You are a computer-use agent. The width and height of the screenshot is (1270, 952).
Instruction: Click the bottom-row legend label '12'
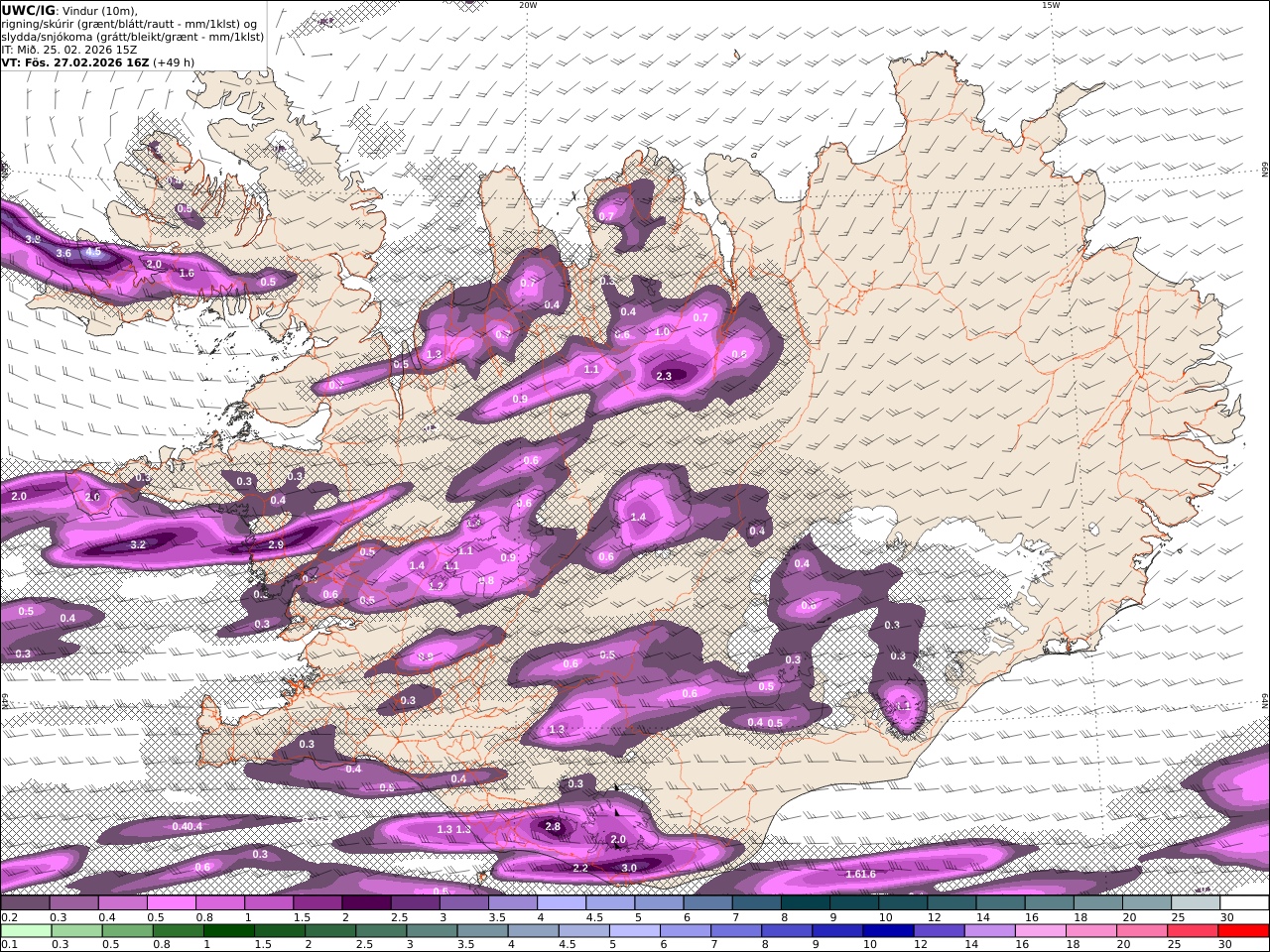coord(921,945)
